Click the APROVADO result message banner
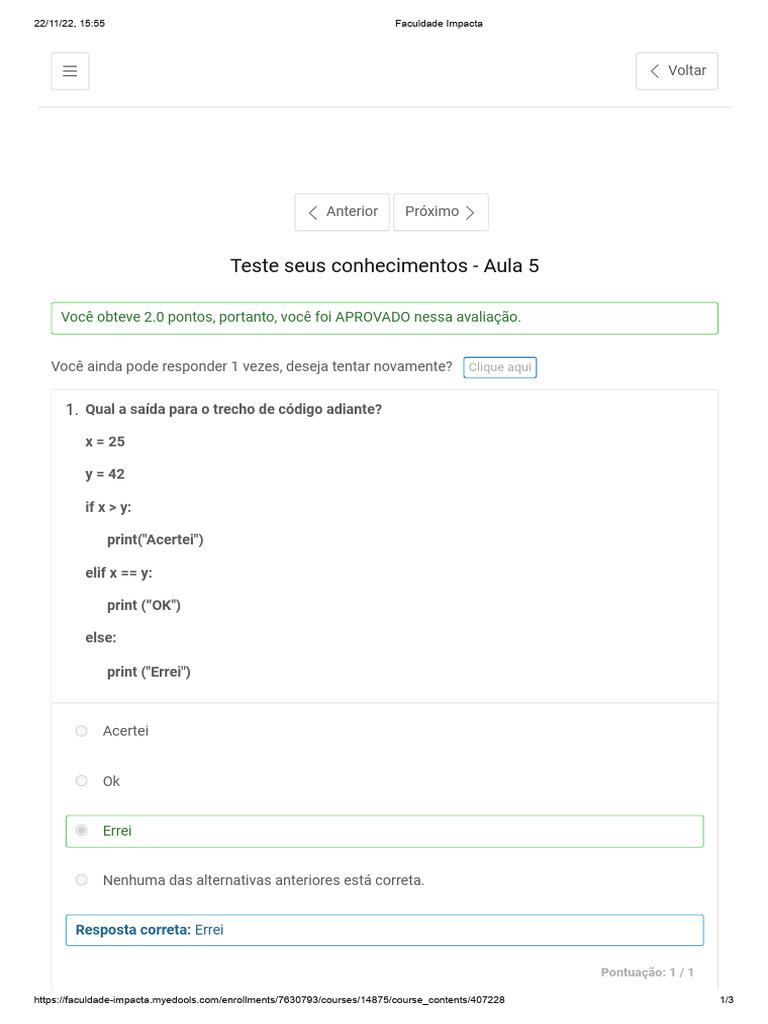 coord(384,317)
